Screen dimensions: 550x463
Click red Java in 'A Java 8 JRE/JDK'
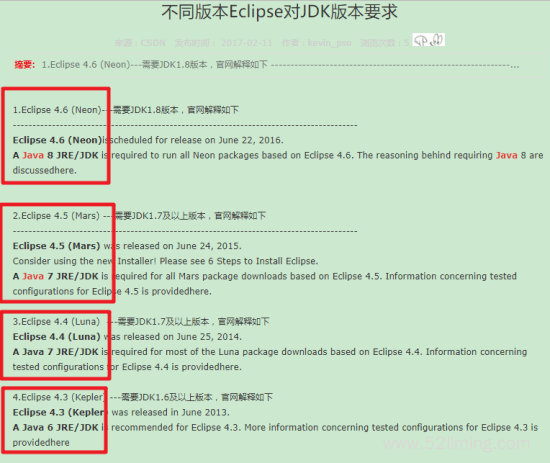[33, 155]
